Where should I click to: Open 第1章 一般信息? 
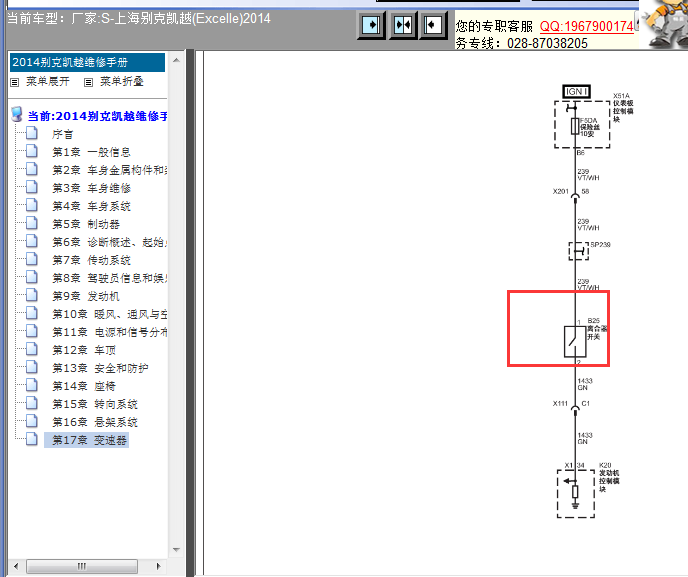coord(91,152)
